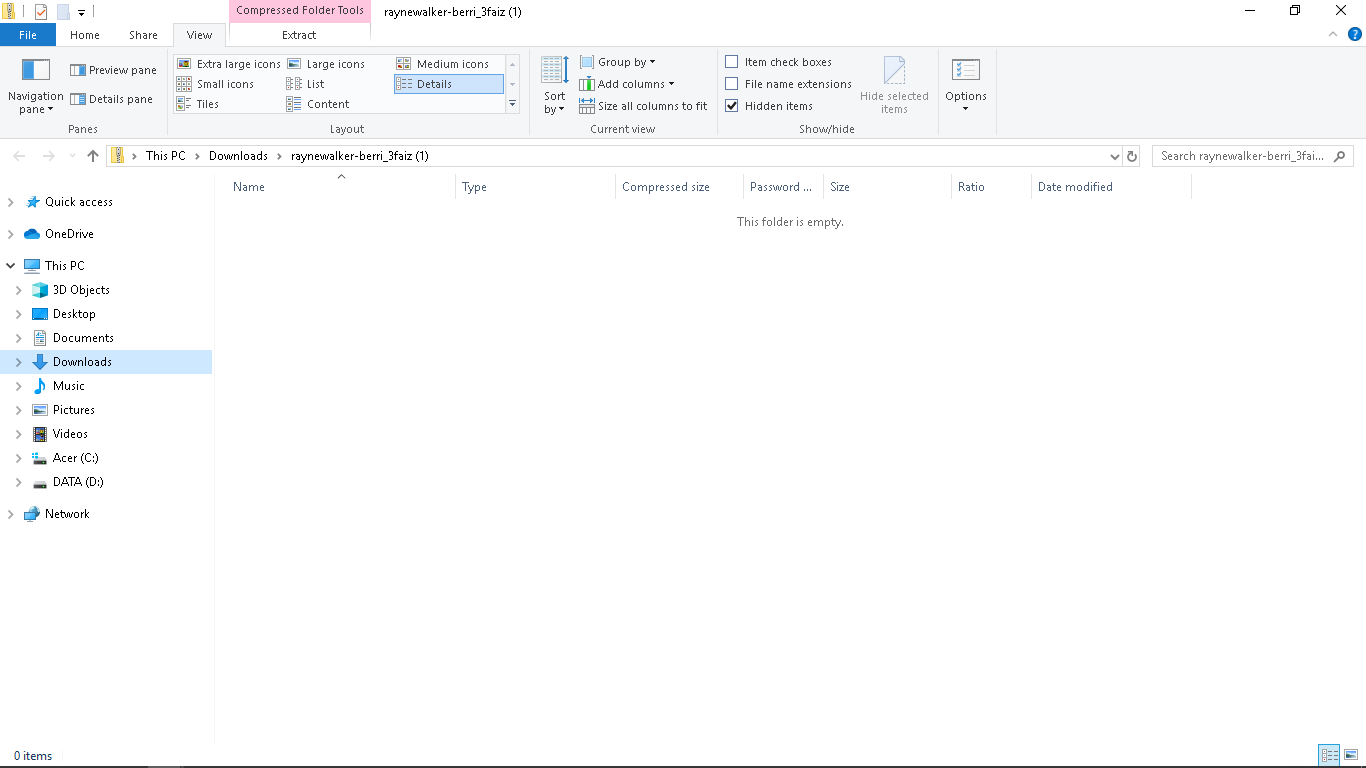Open the Recent locations dropdown beside Forward

click(x=72, y=156)
